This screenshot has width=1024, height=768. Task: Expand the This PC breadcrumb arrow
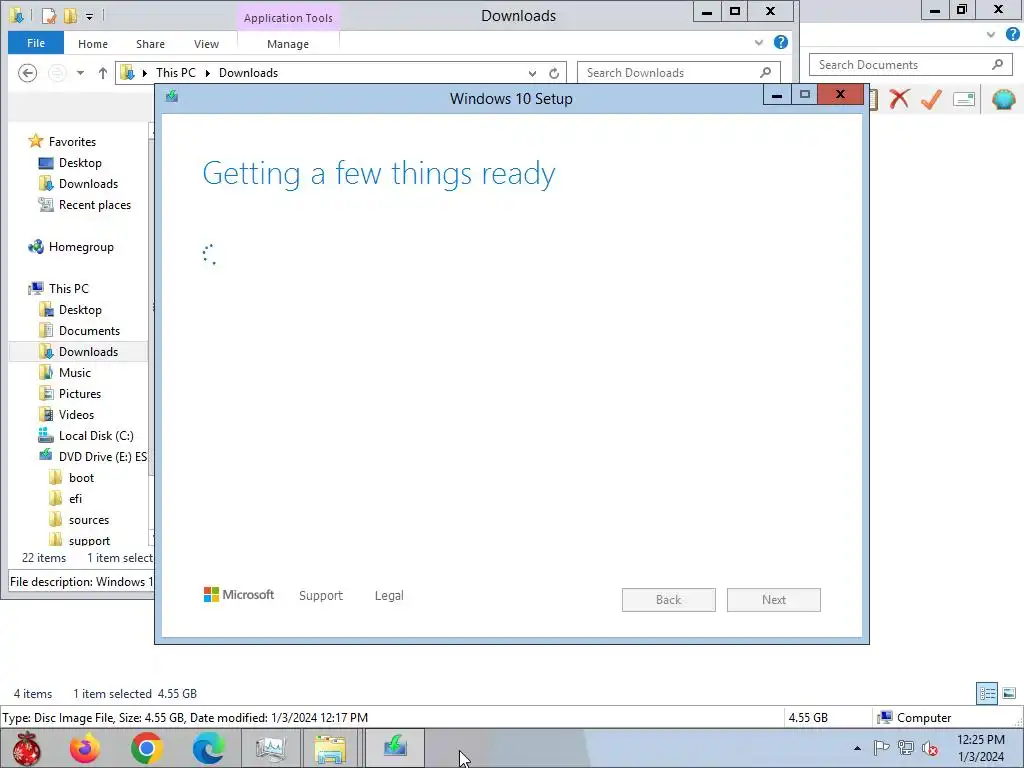point(208,73)
